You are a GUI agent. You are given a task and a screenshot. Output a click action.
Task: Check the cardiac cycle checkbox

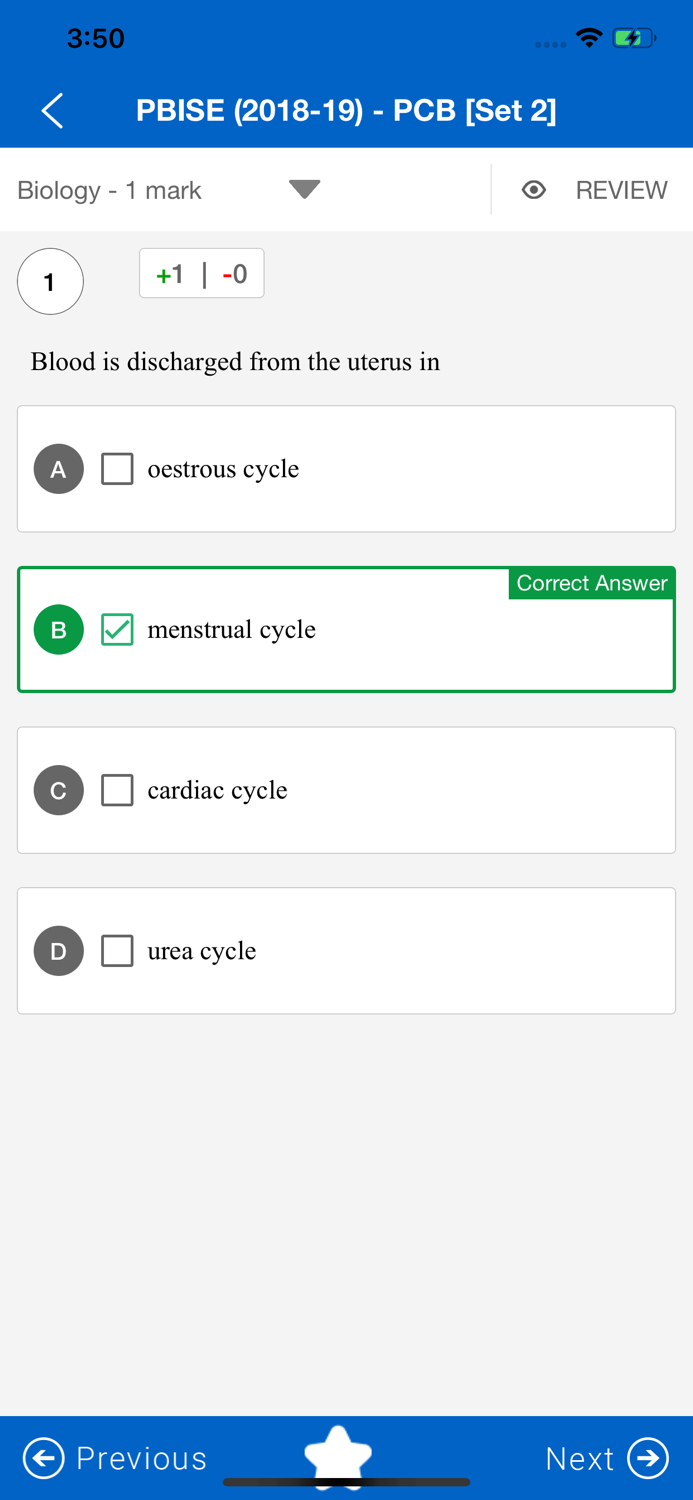pos(117,790)
